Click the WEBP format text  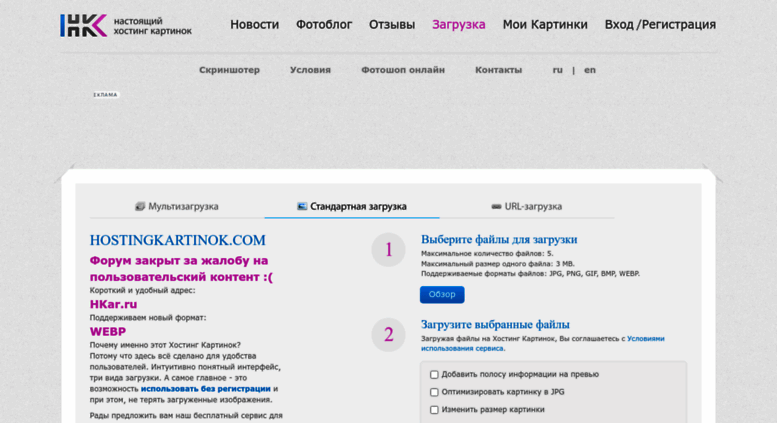[x=108, y=331]
